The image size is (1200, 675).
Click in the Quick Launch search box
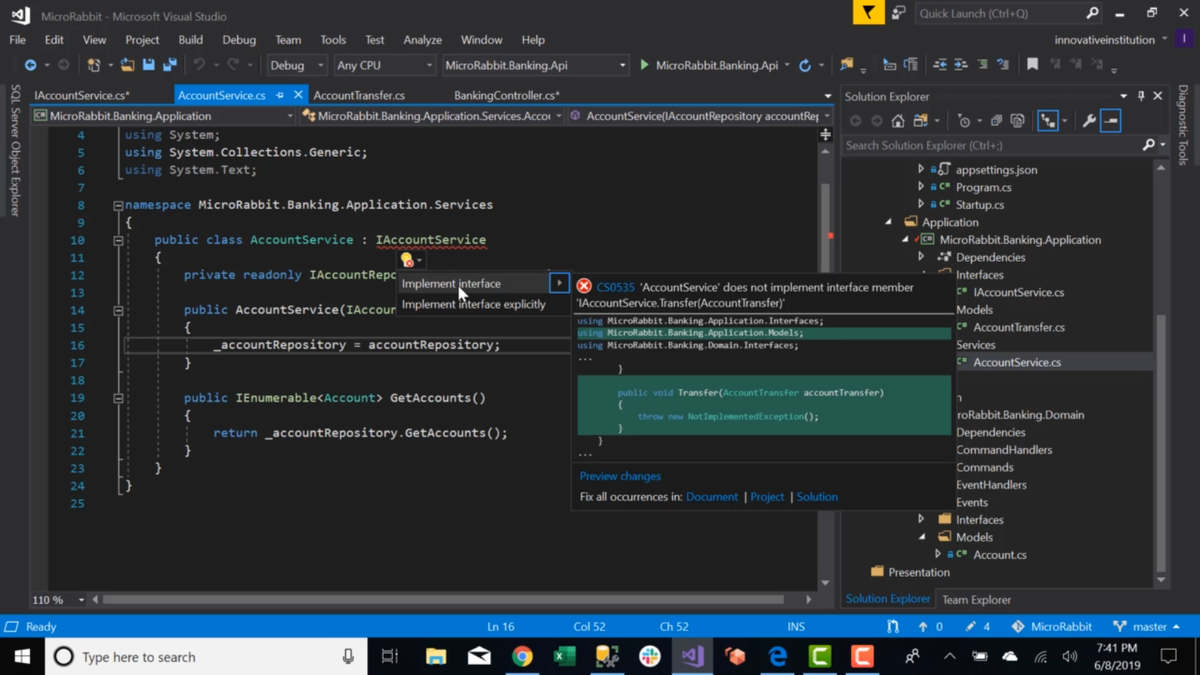pyautogui.click(x=1007, y=13)
